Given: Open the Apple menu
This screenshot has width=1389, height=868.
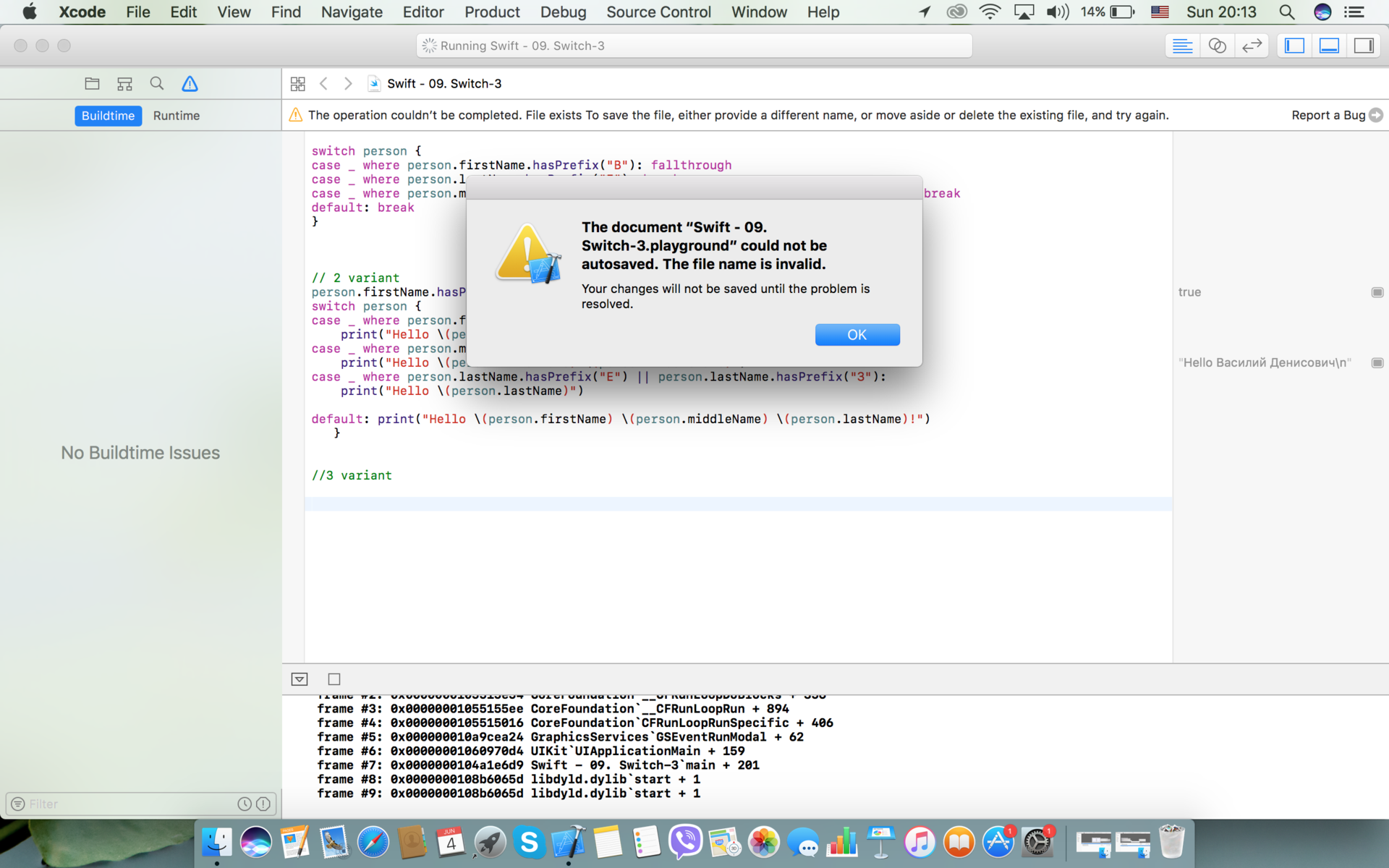Looking at the screenshot, I should (30, 12).
